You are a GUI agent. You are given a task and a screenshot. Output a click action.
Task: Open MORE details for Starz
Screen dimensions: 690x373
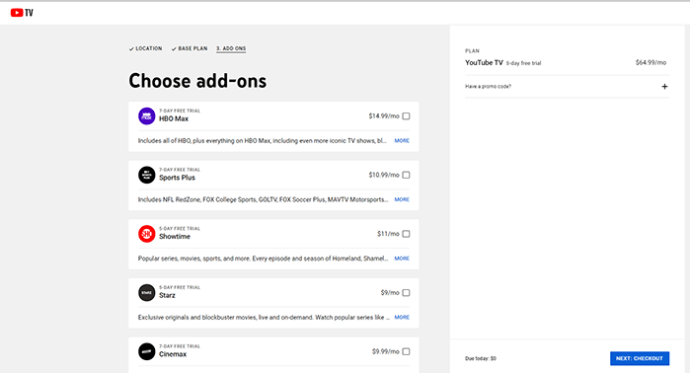pyautogui.click(x=402, y=317)
